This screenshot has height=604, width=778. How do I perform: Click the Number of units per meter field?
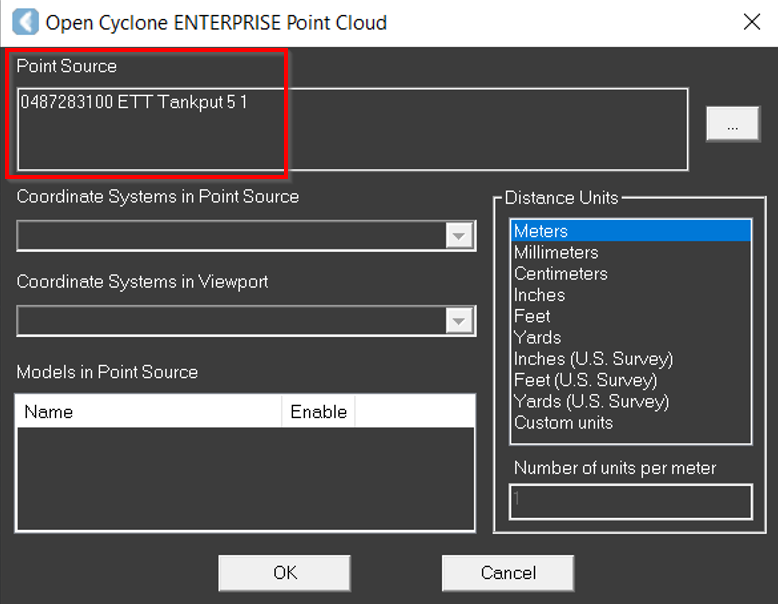630,502
